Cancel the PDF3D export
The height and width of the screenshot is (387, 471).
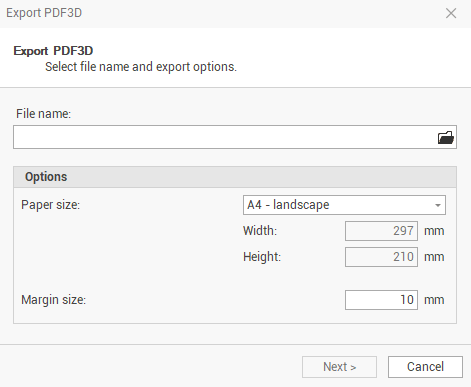click(425, 367)
